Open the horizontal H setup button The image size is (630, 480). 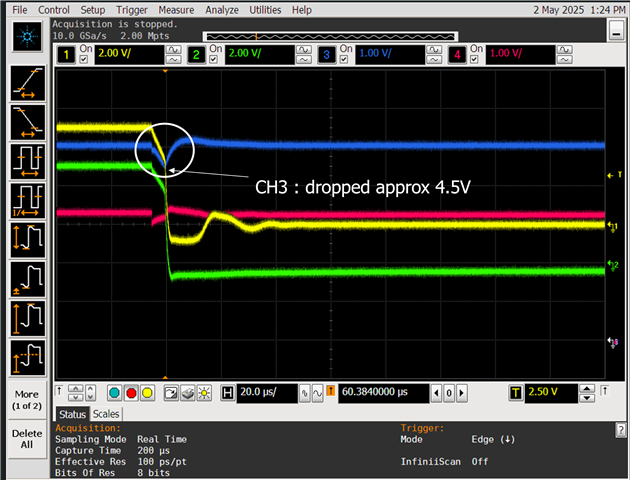(x=227, y=393)
